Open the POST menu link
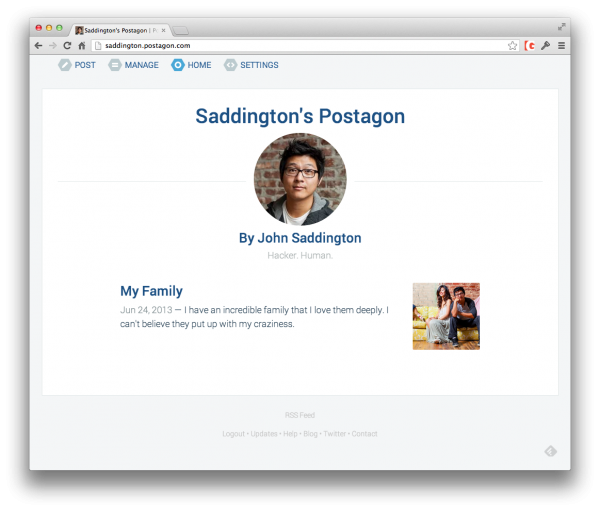 (x=85, y=65)
